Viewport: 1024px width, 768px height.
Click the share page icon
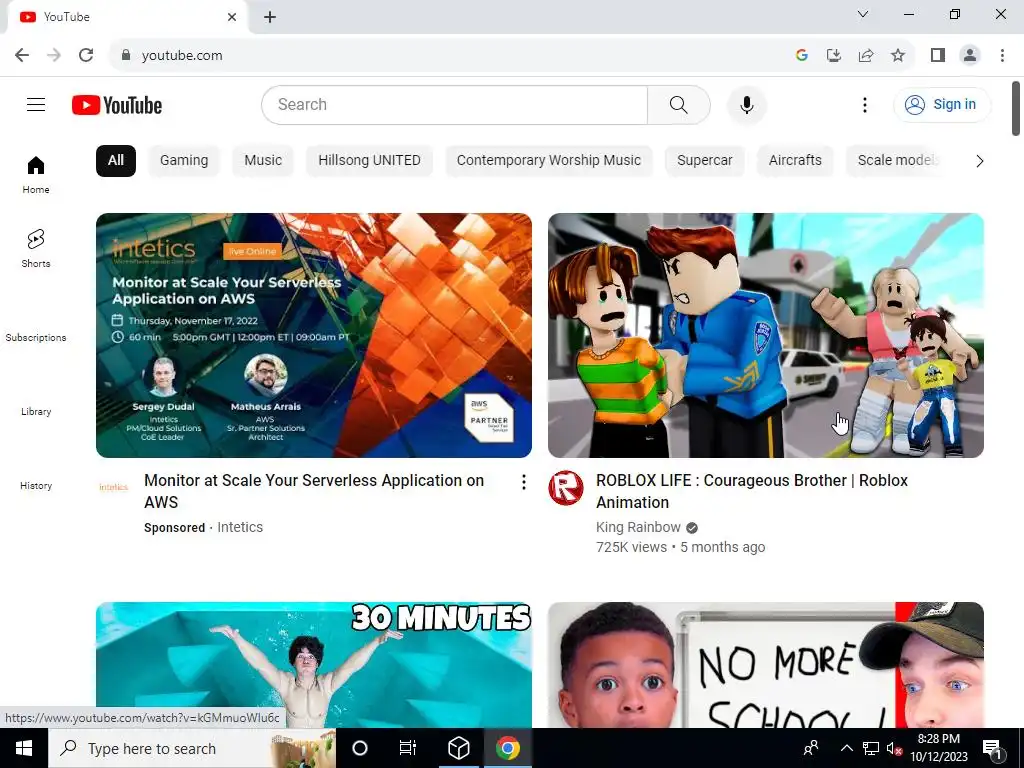[866, 55]
